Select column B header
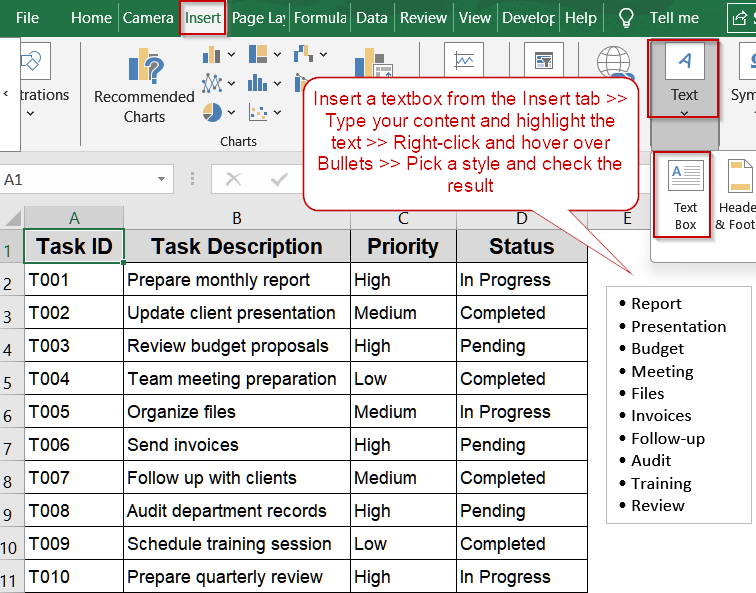 point(237,218)
